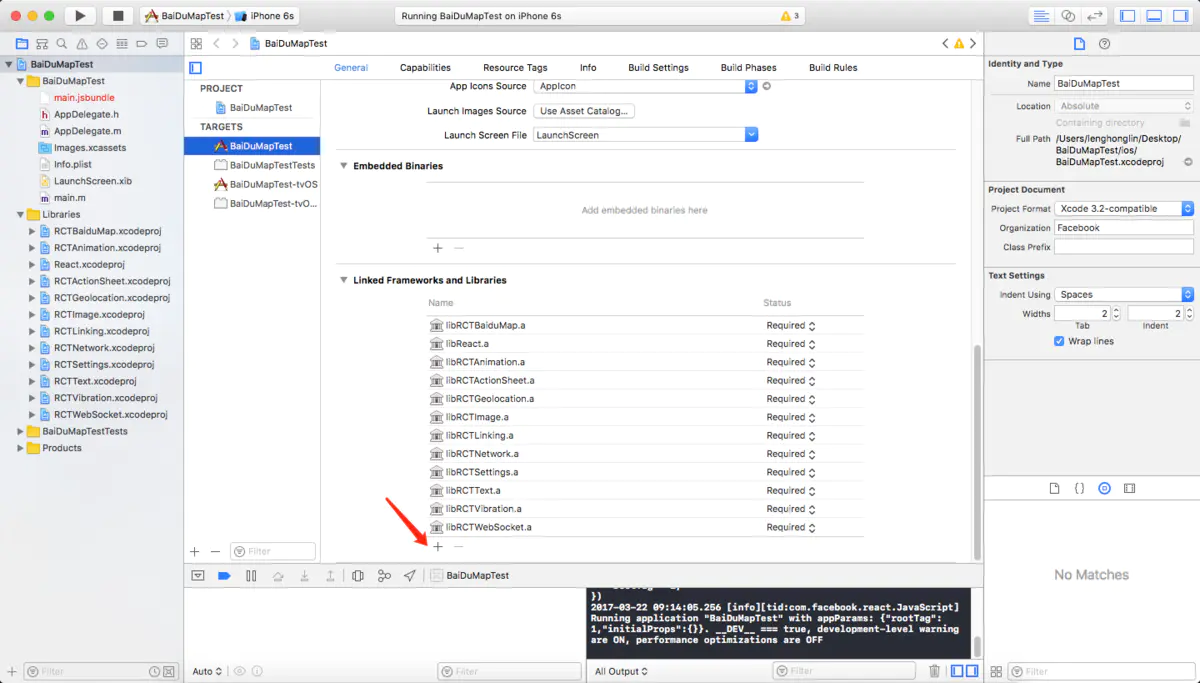Open the All Output popup menu
This screenshot has width=1200, height=683.
pyautogui.click(x=621, y=671)
